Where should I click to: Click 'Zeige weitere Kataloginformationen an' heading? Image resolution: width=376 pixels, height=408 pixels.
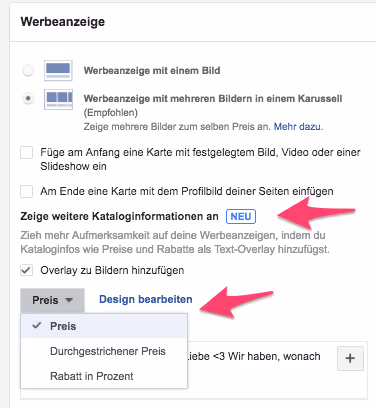coord(119,216)
